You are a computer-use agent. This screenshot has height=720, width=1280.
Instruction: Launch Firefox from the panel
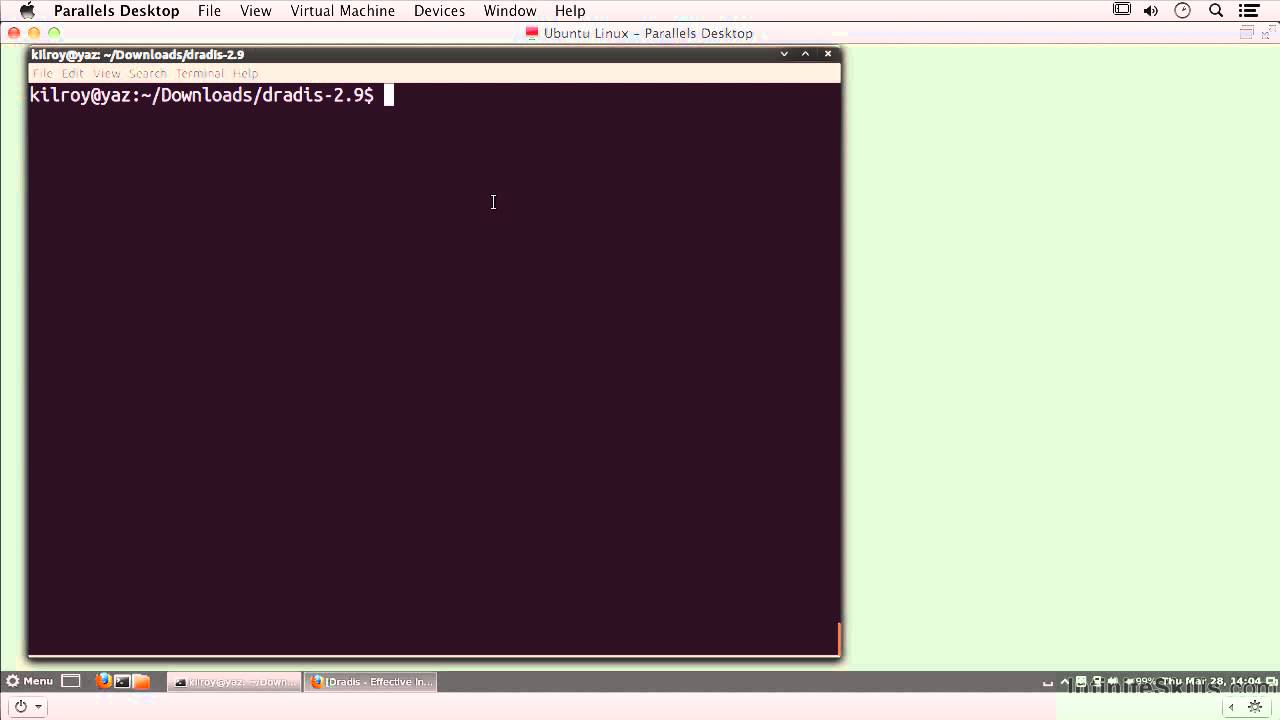point(103,681)
